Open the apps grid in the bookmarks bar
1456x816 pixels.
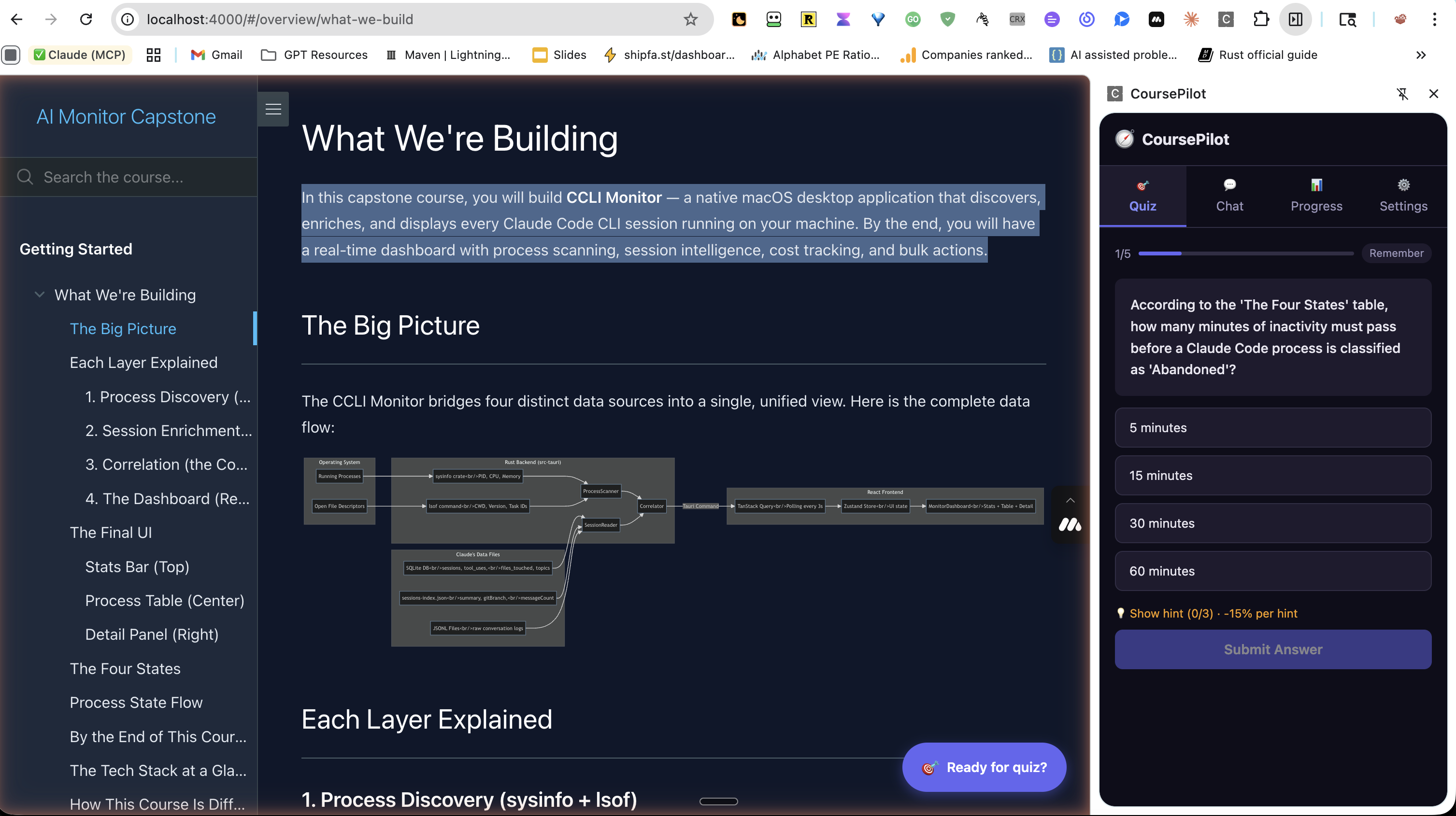[x=153, y=55]
